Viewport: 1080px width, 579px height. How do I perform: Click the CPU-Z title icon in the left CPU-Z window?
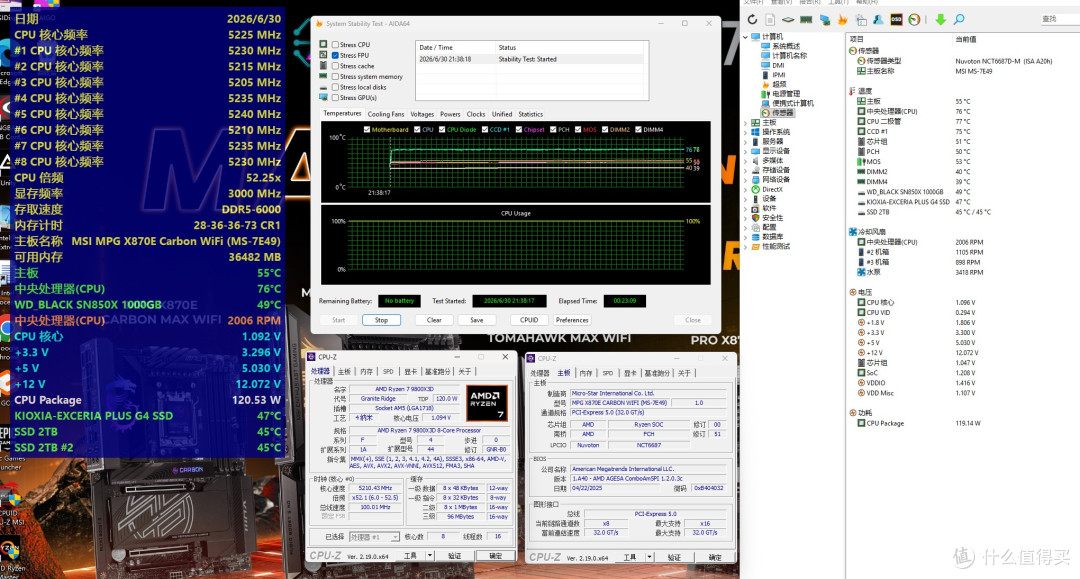[x=311, y=357]
